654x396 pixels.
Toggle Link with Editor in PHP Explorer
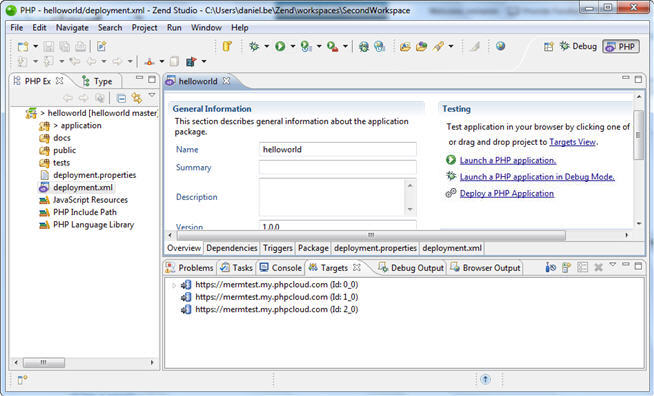click(x=137, y=98)
